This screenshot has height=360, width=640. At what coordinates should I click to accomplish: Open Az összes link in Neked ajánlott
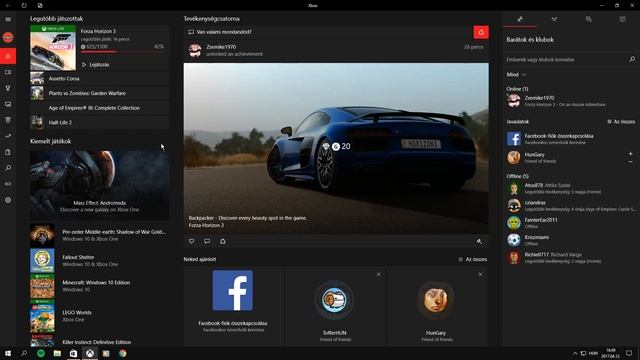click(473, 259)
